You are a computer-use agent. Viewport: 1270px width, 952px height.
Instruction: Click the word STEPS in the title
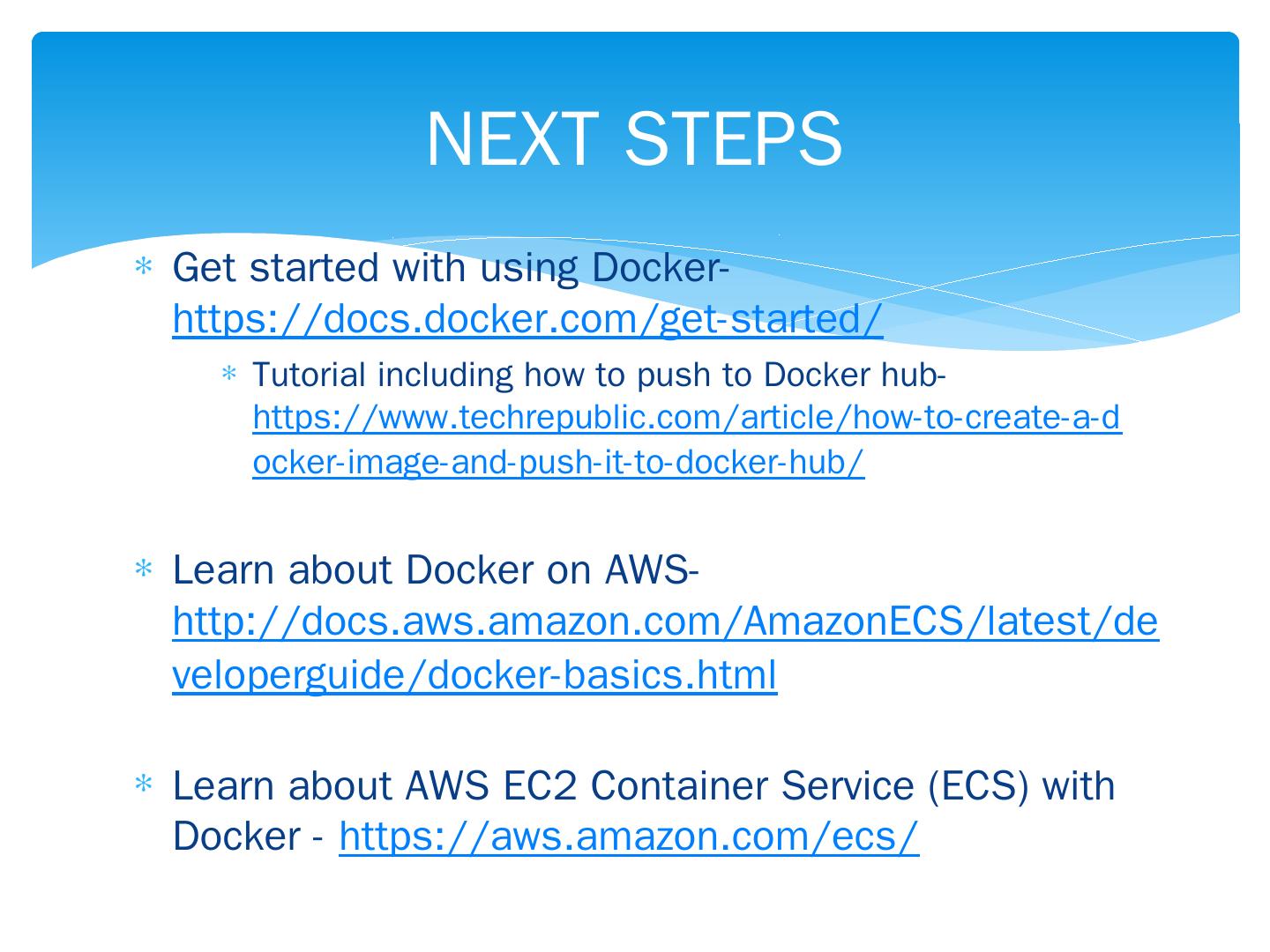click(733, 138)
